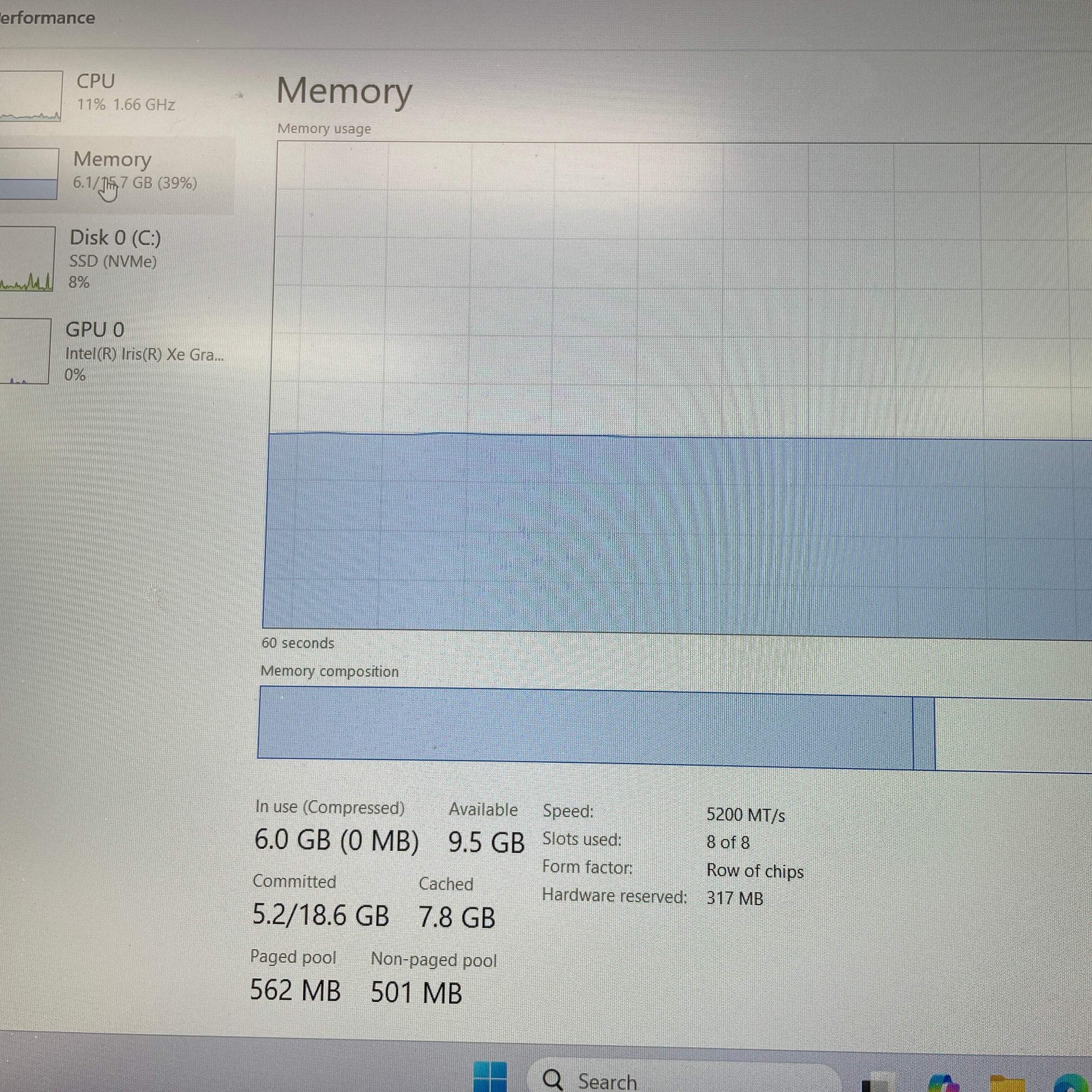The width and height of the screenshot is (1092, 1092).
Task: Click the Performance page title
Action: 46,18
